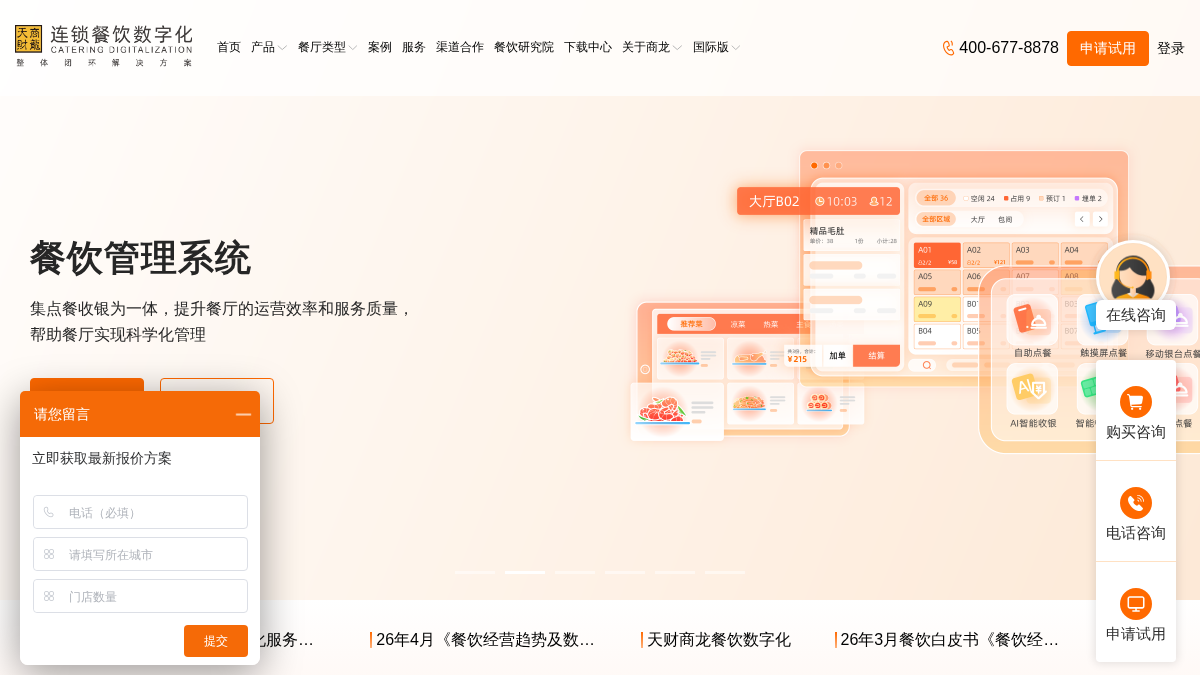Expand the 国际版 dropdown menu
This screenshot has width=1200, height=675.
(716, 47)
